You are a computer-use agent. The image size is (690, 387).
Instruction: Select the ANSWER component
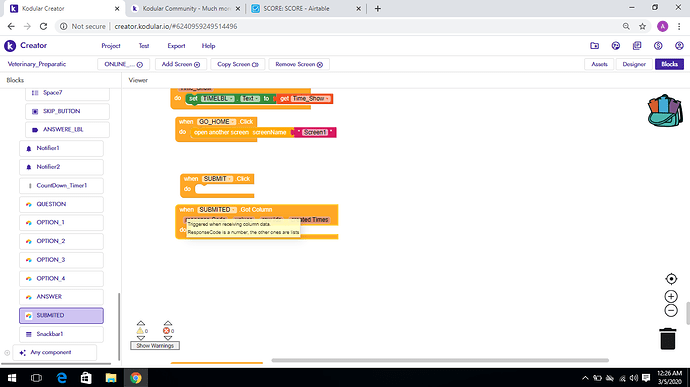61,297
